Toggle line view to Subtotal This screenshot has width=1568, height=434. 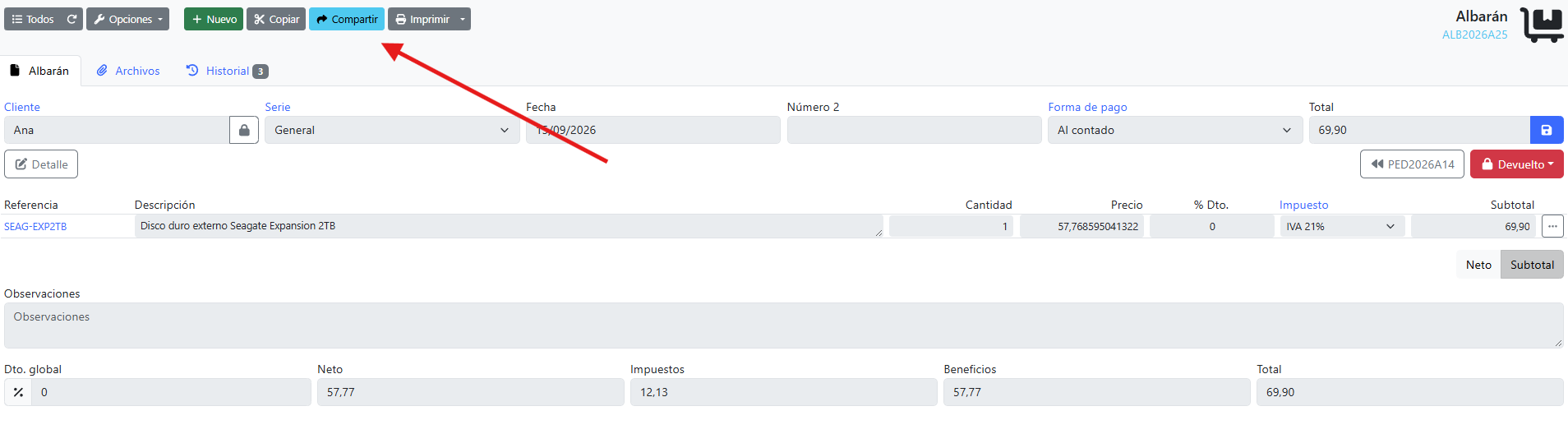pos(1532,265)
